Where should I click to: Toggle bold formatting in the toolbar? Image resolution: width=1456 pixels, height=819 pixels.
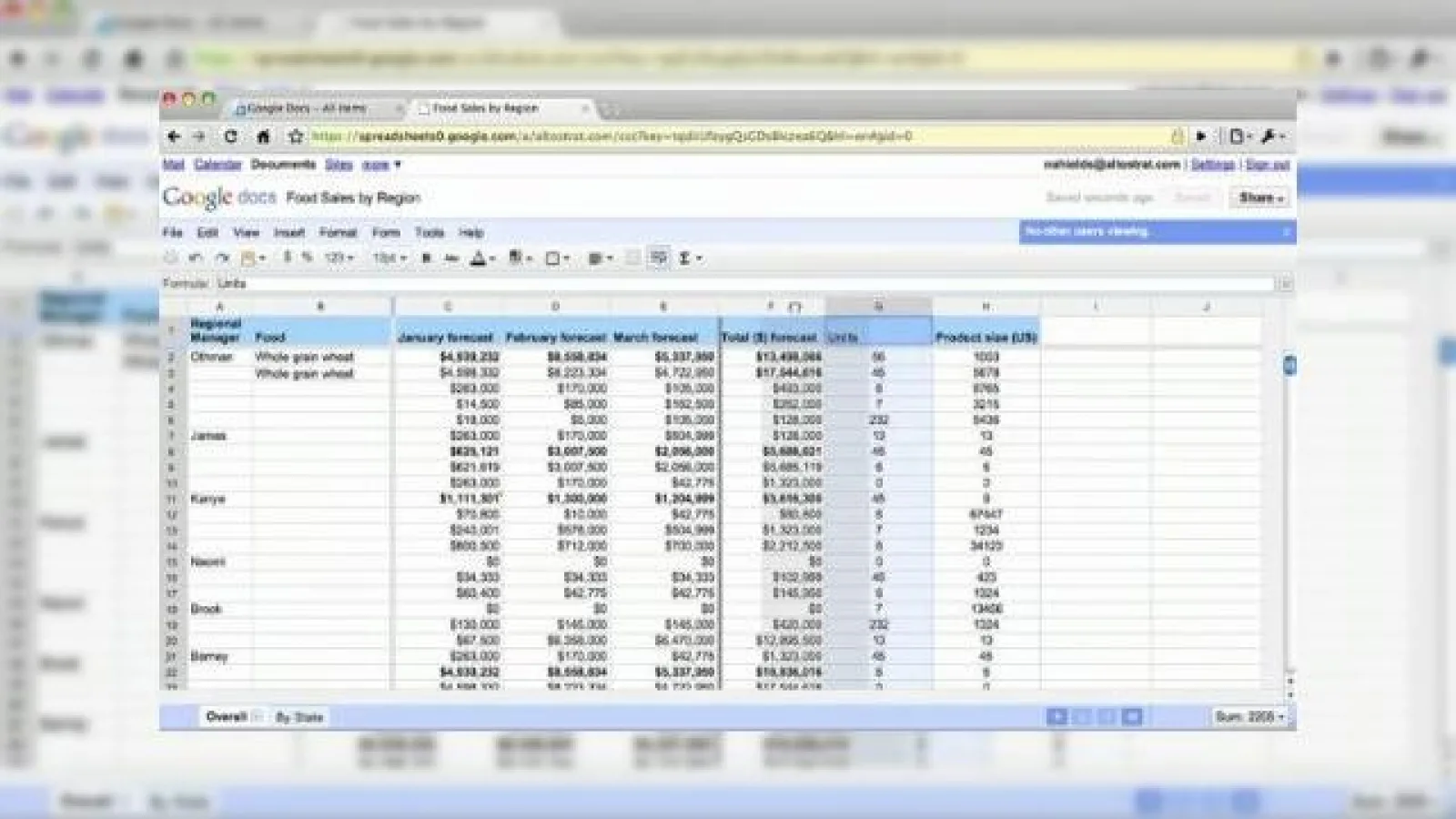(426, 258)
